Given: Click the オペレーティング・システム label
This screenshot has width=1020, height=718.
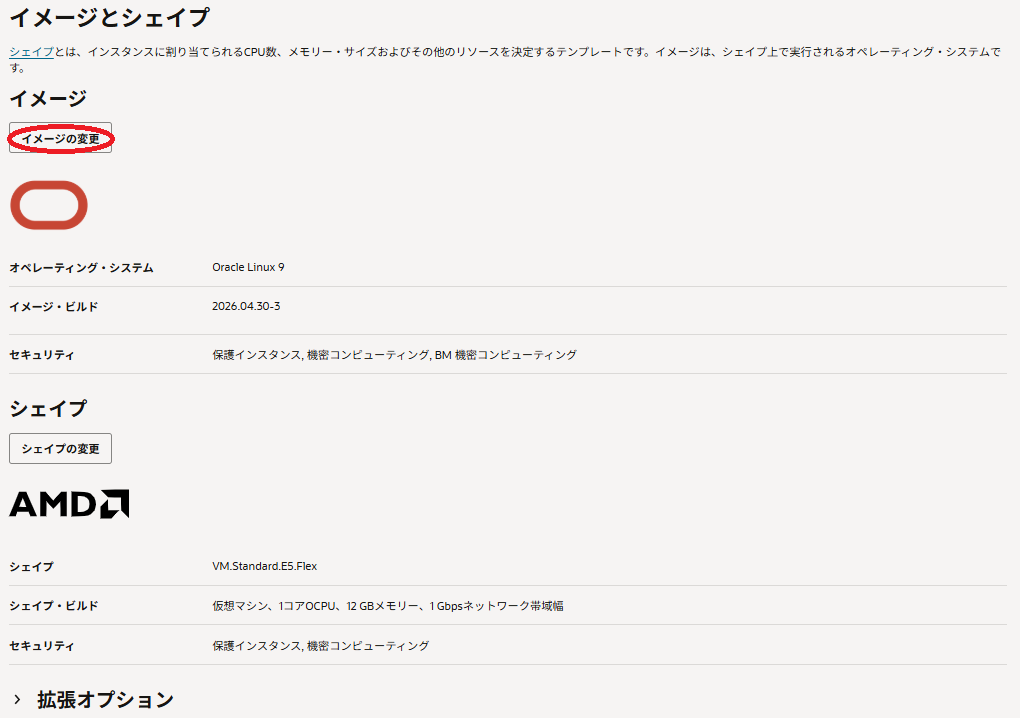Looking at the screenshot, I should coord(81,268).
